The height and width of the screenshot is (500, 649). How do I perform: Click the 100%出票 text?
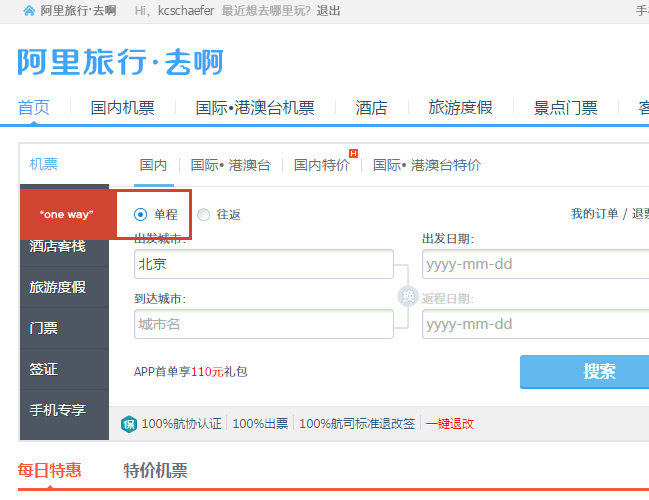[260, 424]
